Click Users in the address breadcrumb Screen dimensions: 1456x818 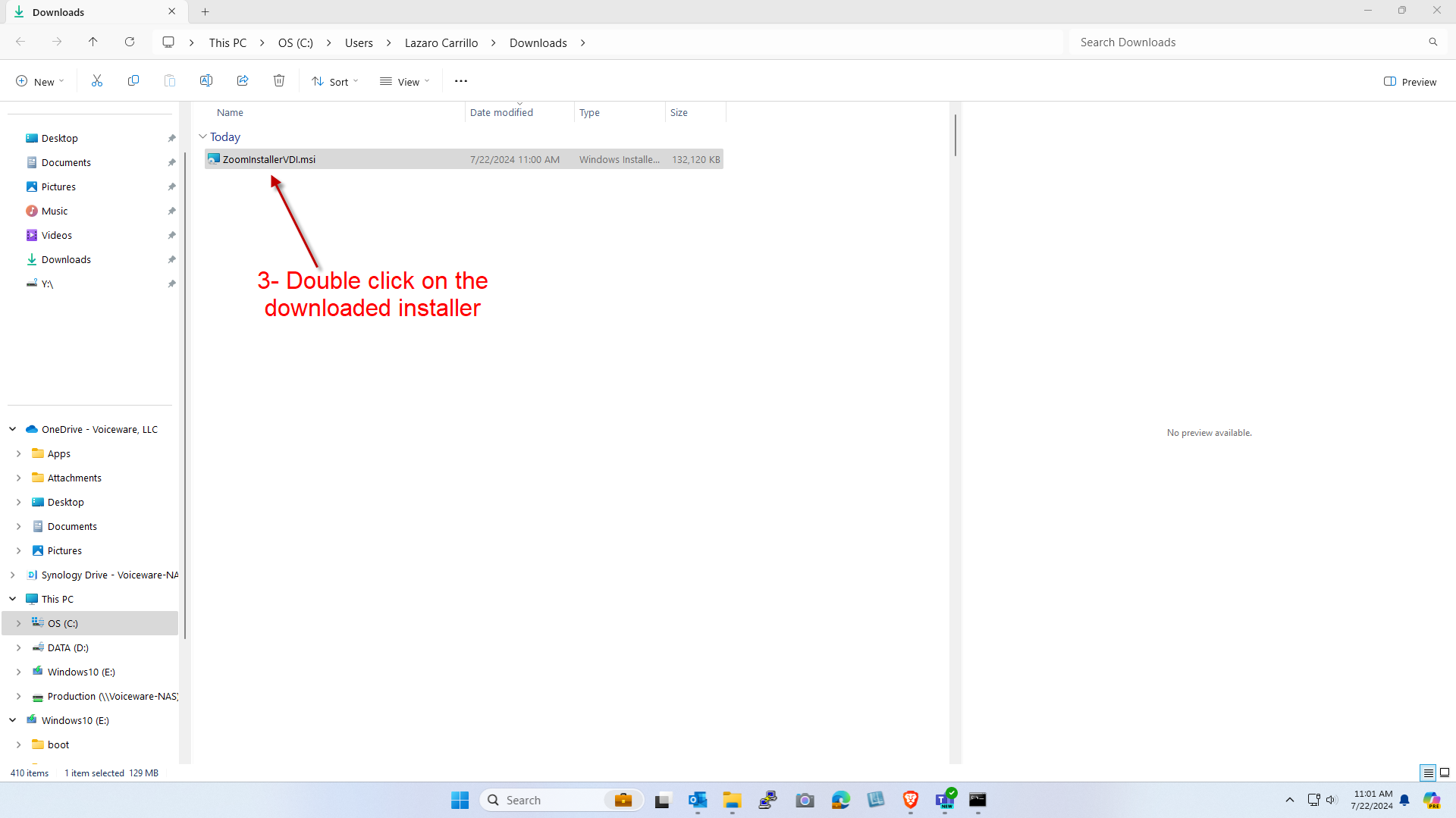point(359,43)
